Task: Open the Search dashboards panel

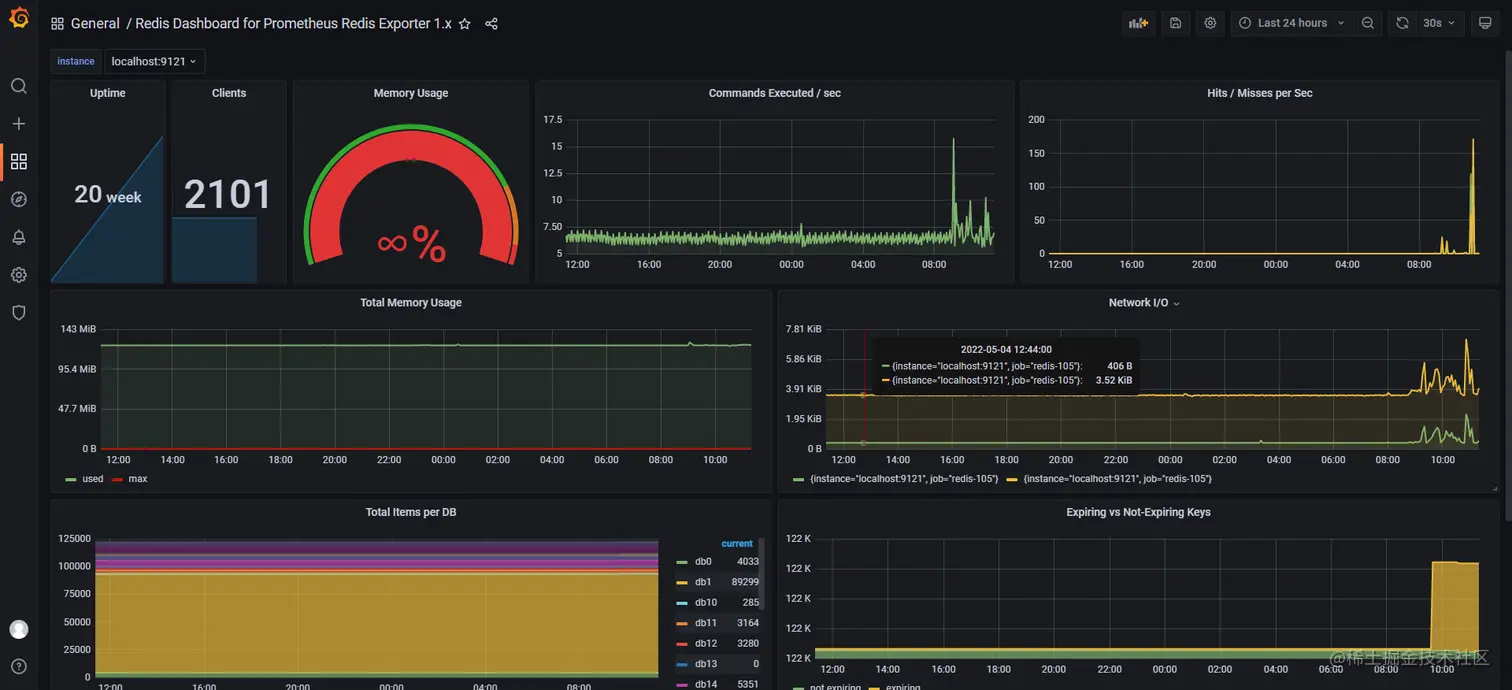Action: [18, 86]
